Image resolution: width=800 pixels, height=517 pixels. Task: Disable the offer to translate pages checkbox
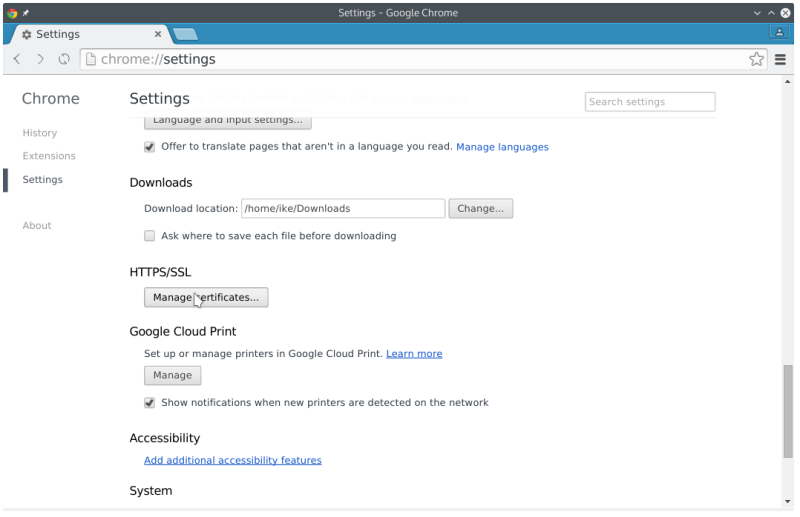pyautogui.click(x=150, y=147)
